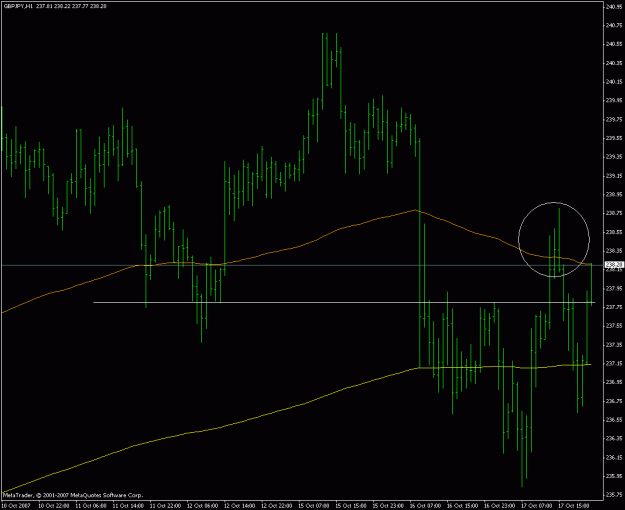Click the 12 Oct 22:00 time label
Screen dimensions: 625x510
(x=277, y=506)
